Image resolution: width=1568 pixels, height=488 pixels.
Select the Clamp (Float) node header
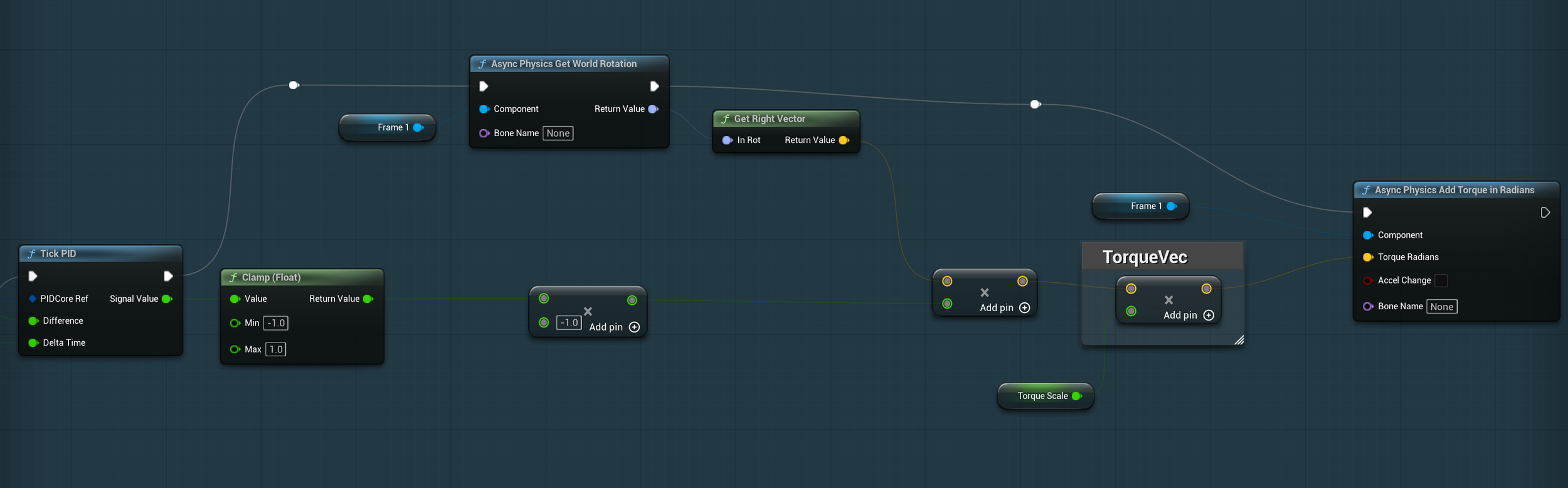(302, 277)
